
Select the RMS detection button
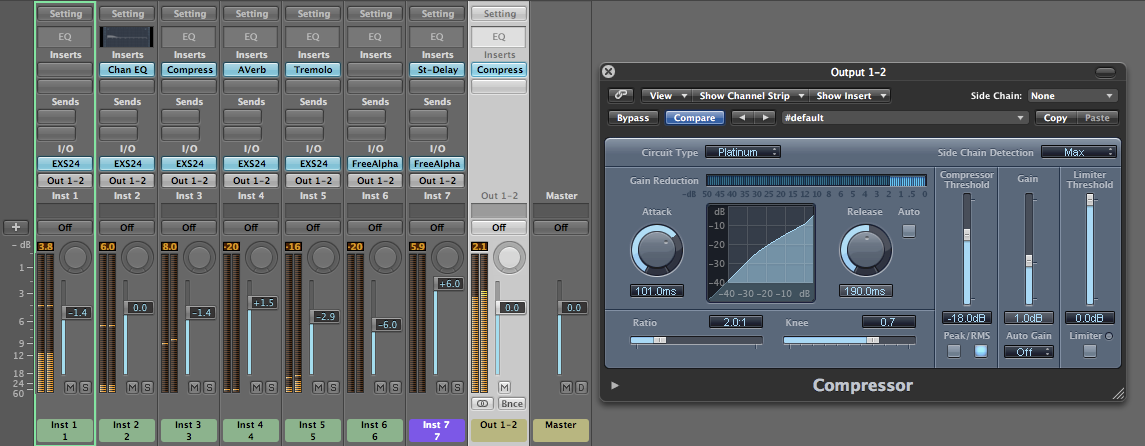click(x=980, y=351)
